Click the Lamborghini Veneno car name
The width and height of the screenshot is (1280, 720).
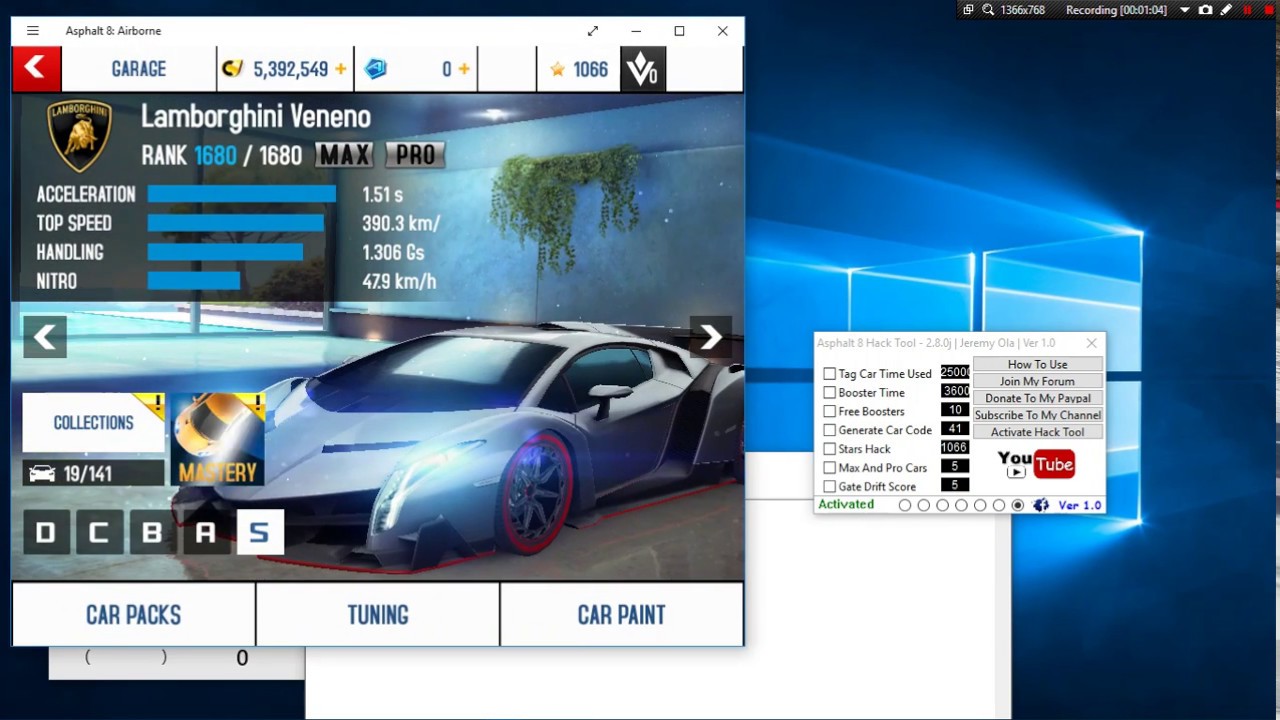tap(256, 117)
